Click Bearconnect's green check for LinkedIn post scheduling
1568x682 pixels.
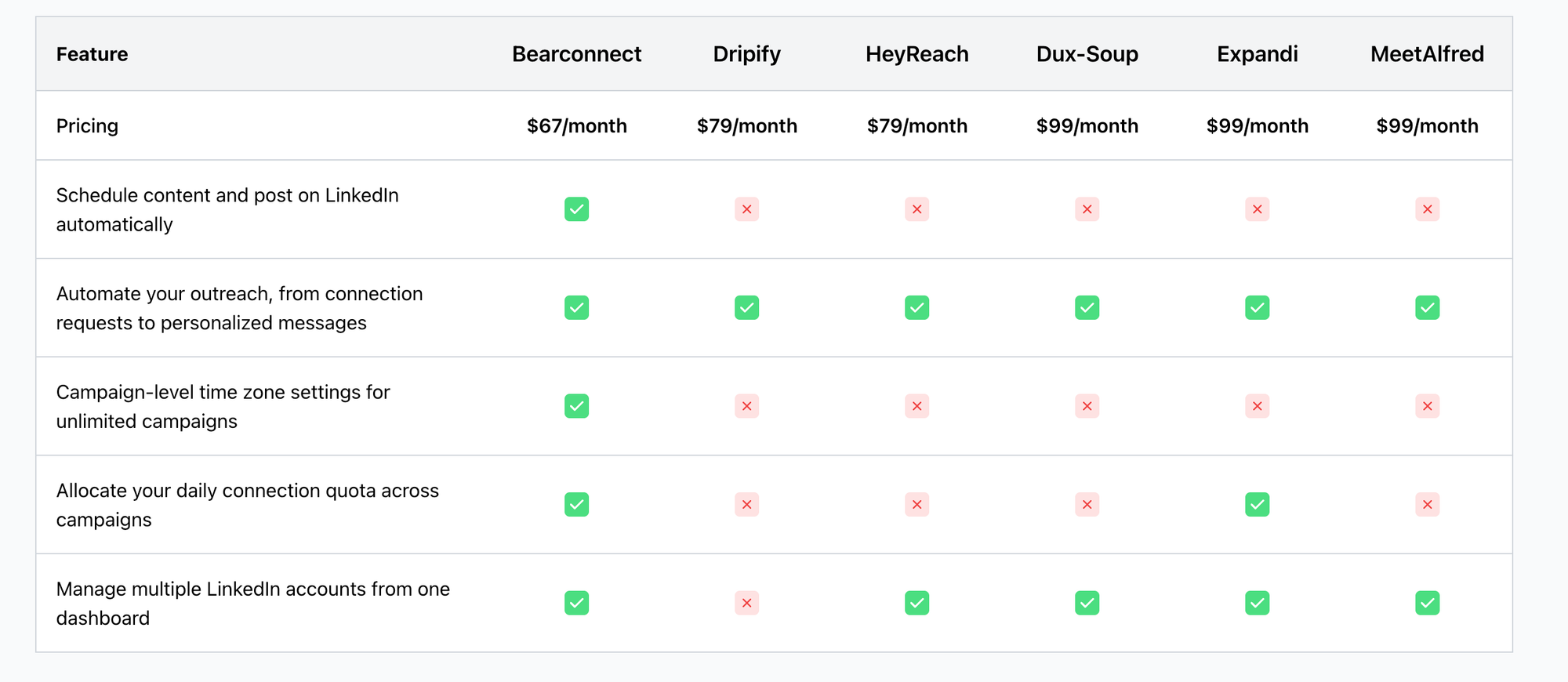576,209
